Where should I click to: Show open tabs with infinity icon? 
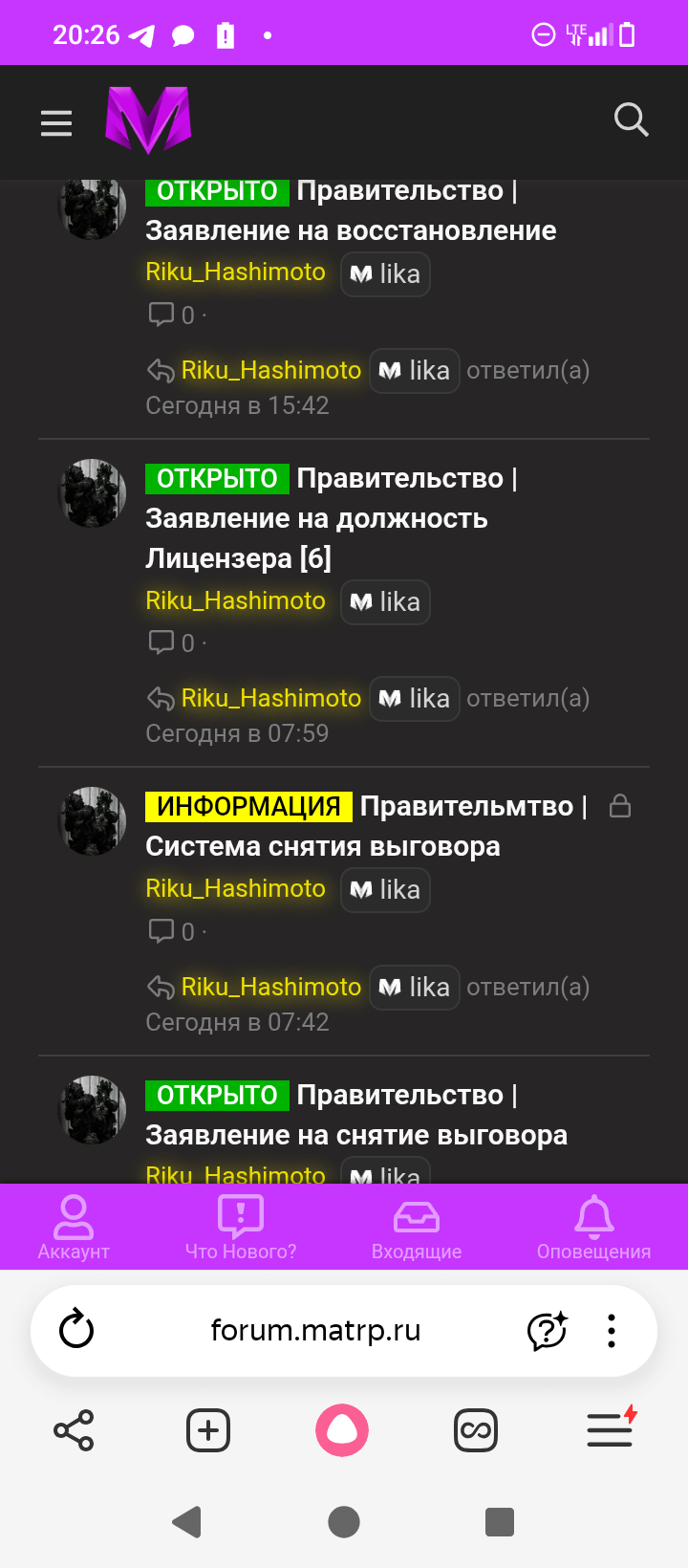coord(476,1430)
